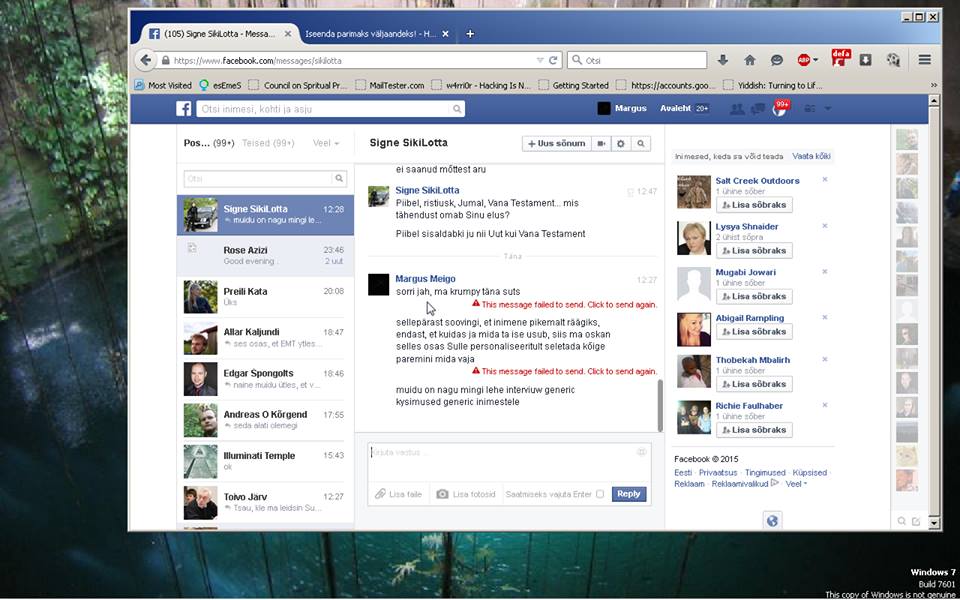960x600 pixels.
Task: Open conversation settings gear icon
Action: tap(621, 143)
